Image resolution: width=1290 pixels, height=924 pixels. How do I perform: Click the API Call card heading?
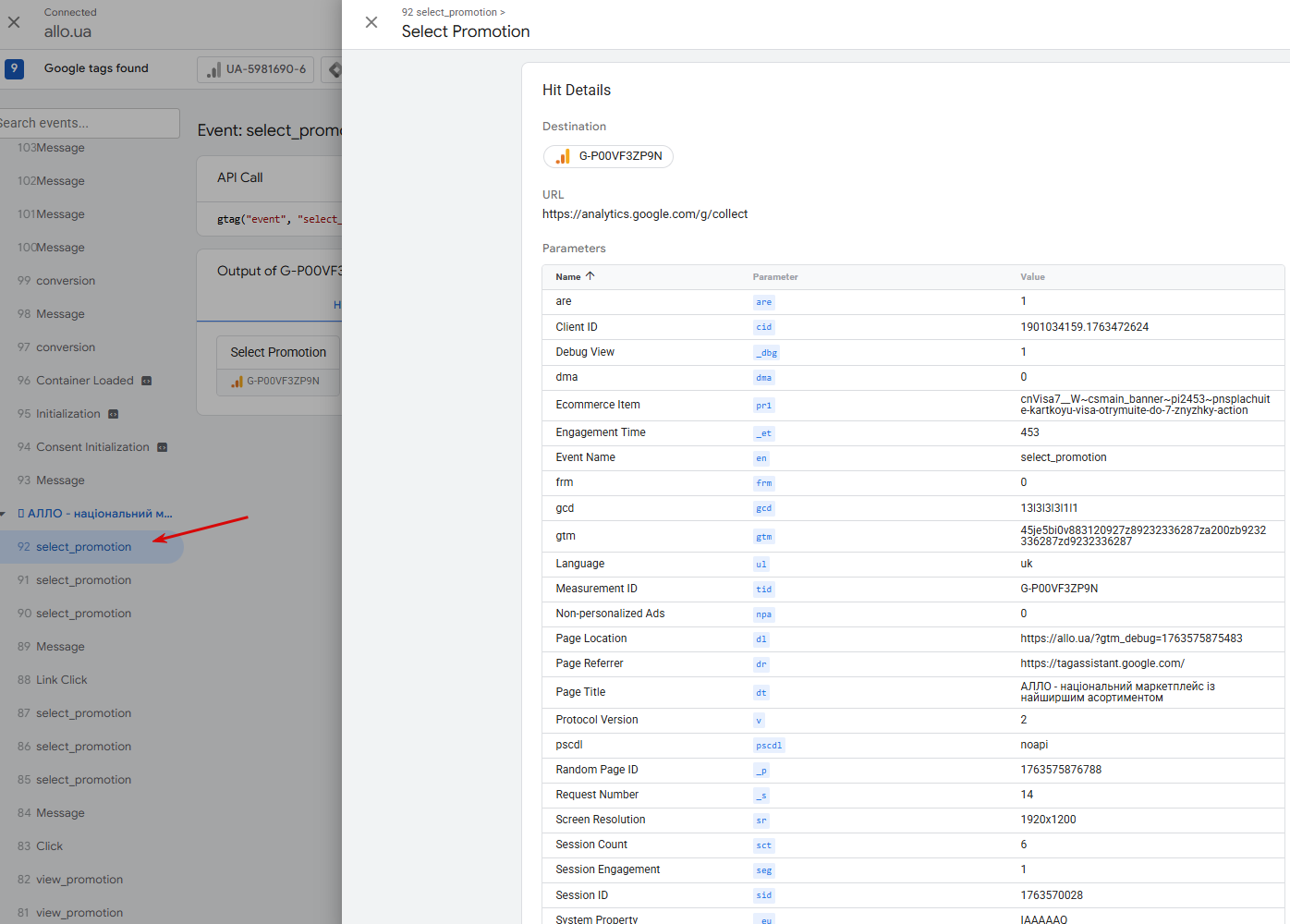240,177
